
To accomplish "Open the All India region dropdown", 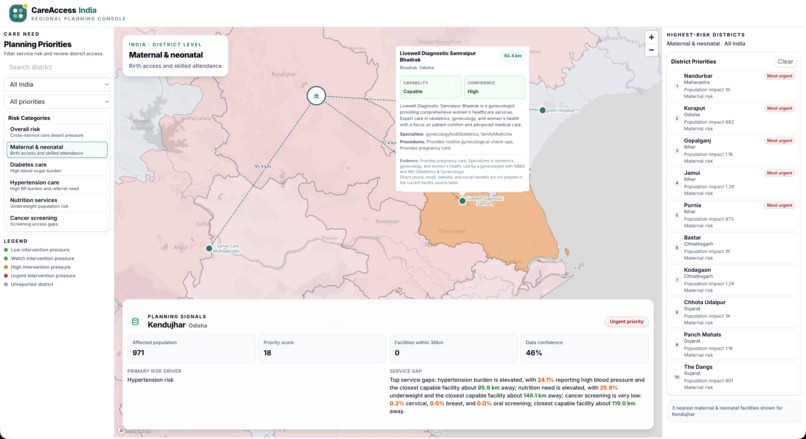I will point(57,84).
